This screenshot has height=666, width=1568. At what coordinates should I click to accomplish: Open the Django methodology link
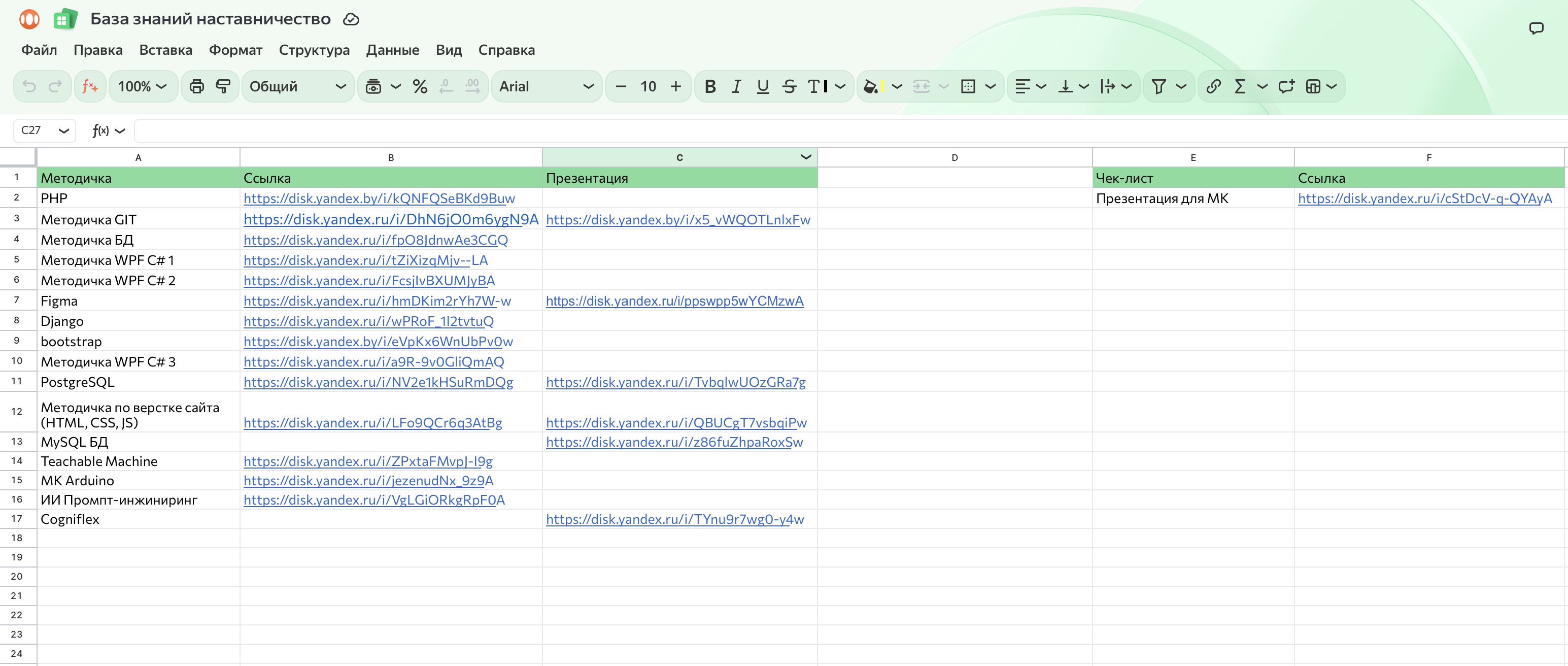[x=368, y=321]
